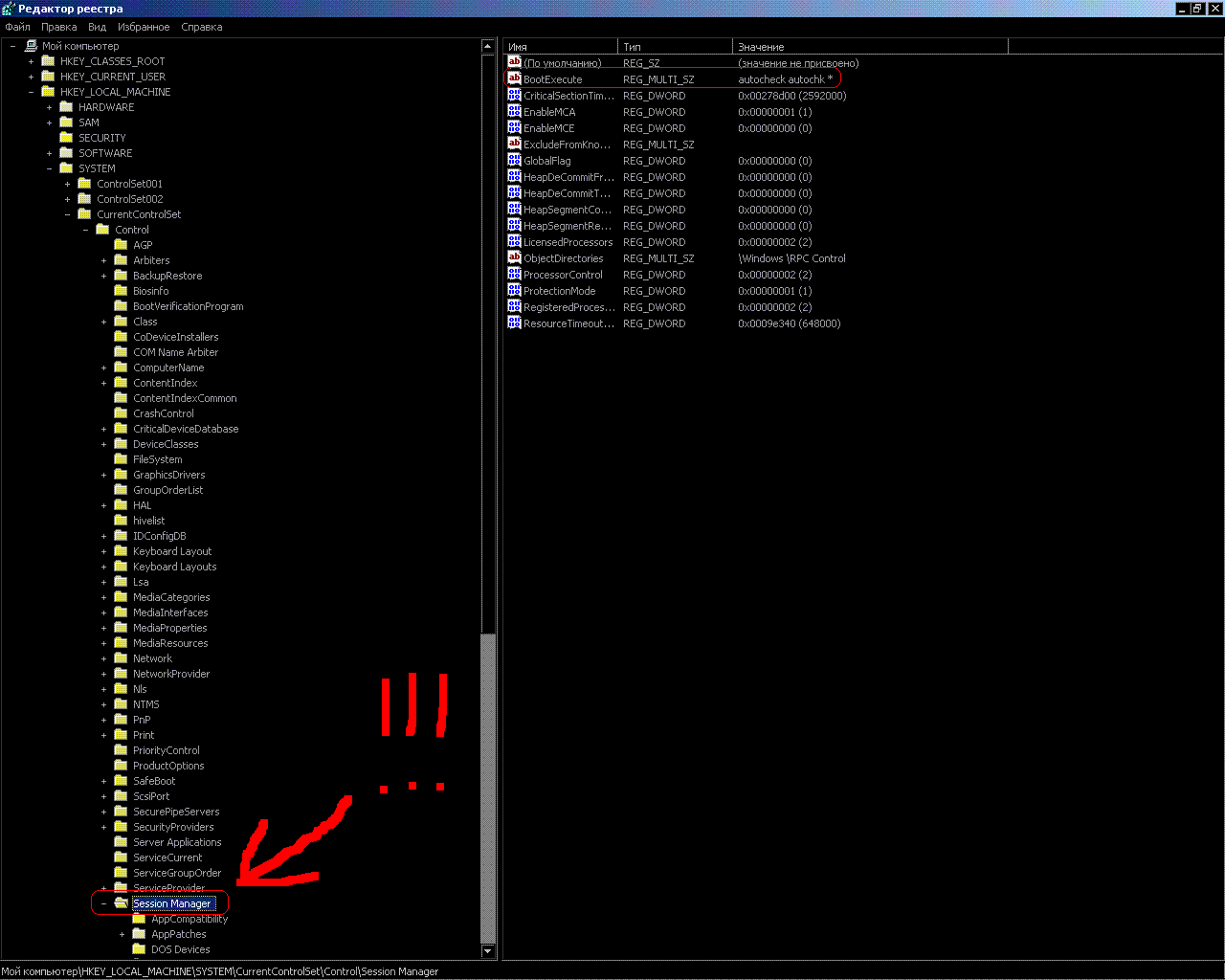Viewport: 1225px width, 980px height.
Task: Expand the AppPatches subkey
Action: click(x=122, y=934)
